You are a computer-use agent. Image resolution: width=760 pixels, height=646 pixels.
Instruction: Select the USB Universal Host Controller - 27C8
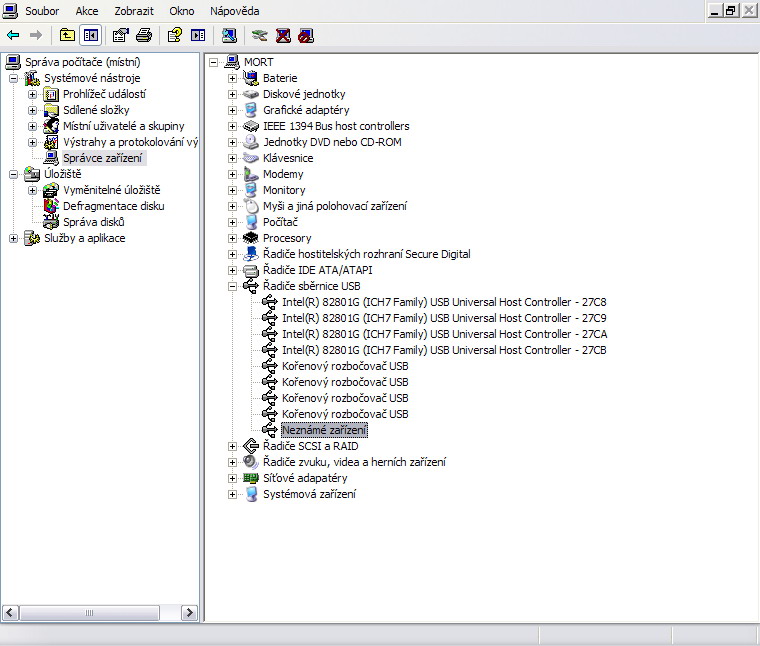click(444, 302)
